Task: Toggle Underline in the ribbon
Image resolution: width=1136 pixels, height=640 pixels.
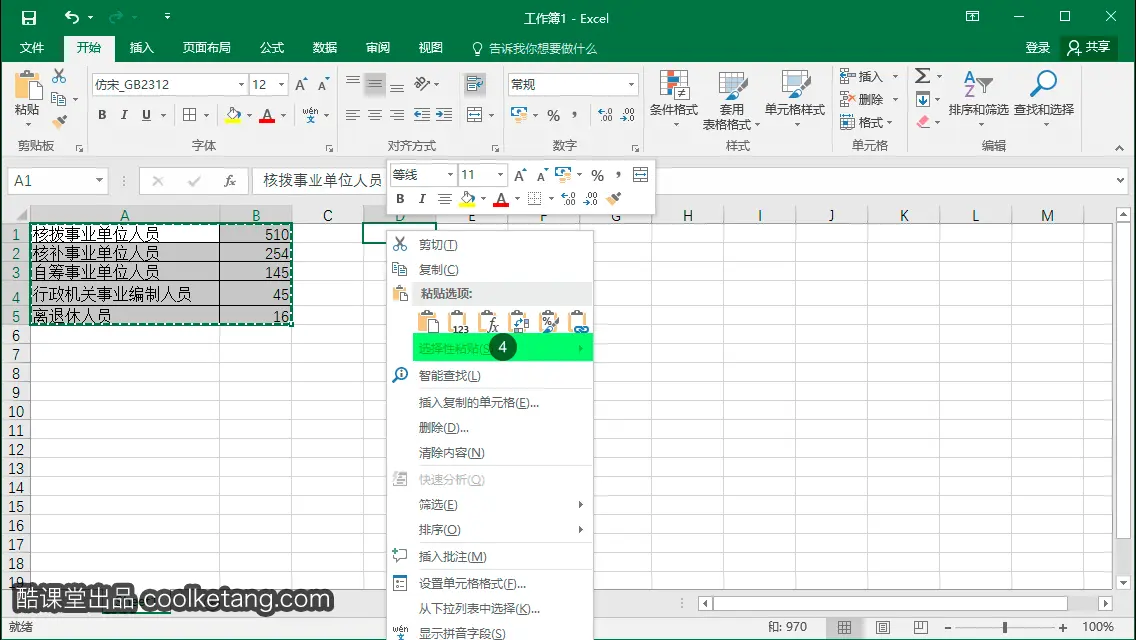Action: click(146, 115)
